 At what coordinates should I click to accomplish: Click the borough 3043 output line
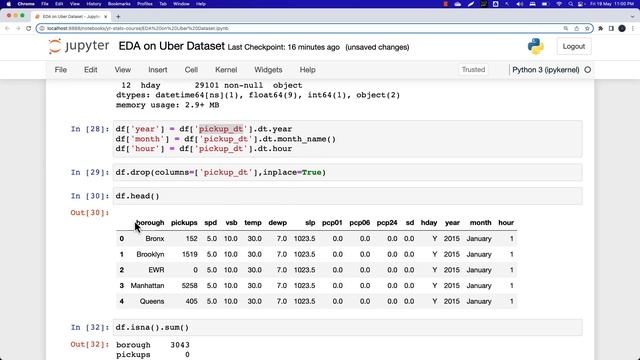coord(153,345)
